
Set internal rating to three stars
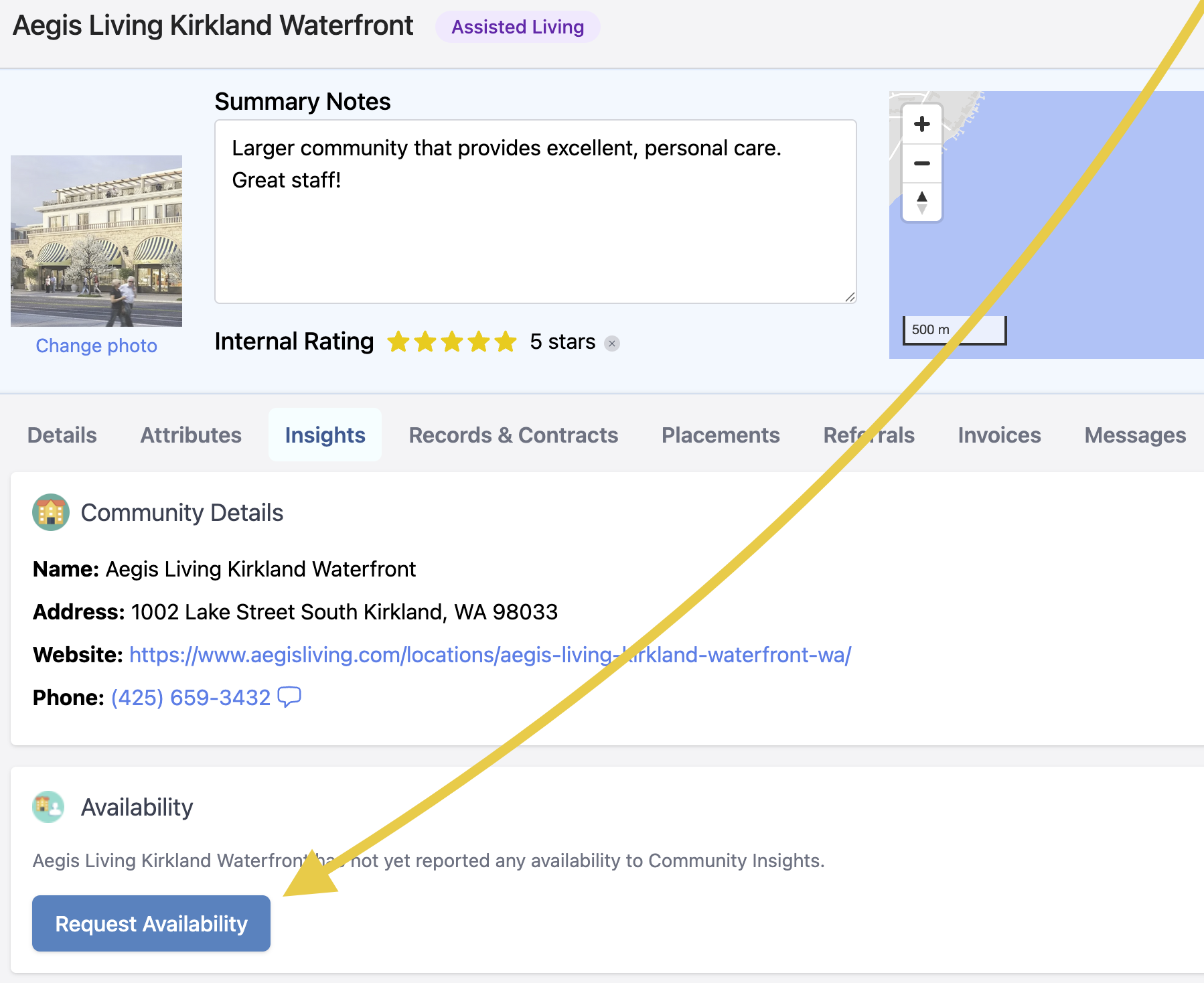[x=452, y=342]
